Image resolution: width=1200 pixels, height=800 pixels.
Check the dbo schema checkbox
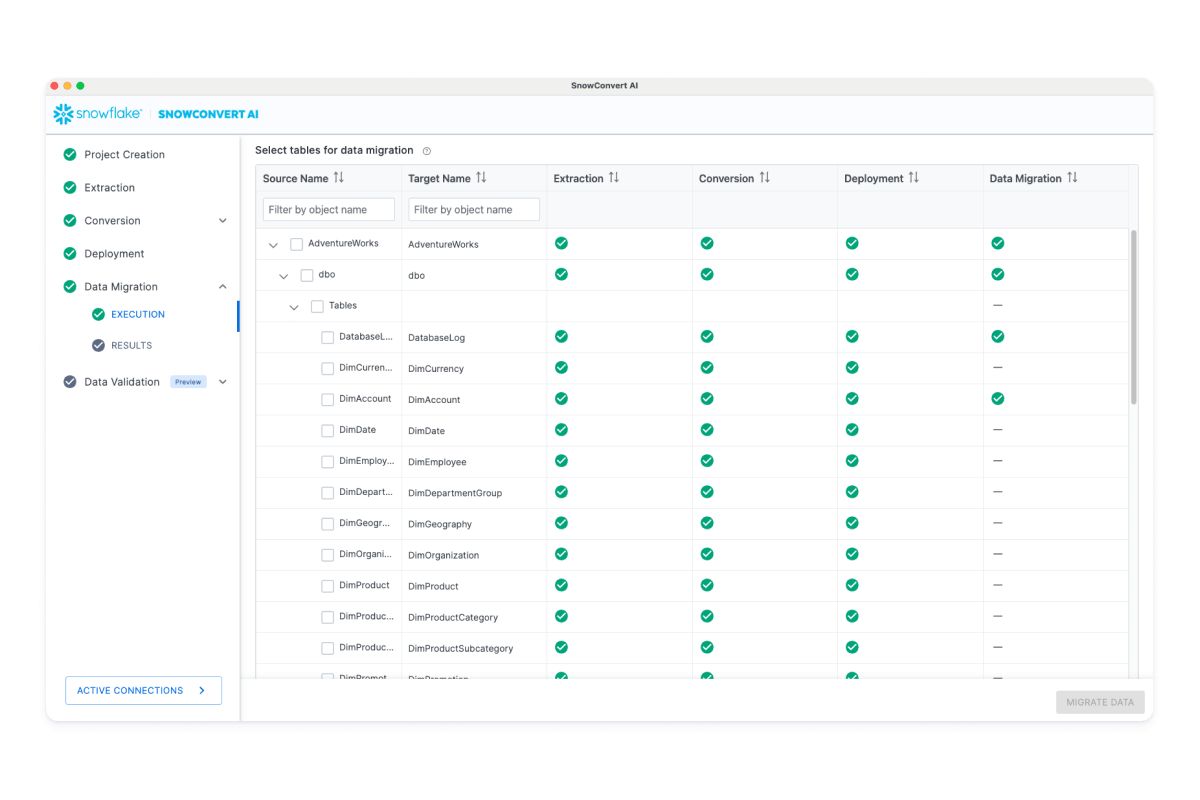[x=307, y=275]
